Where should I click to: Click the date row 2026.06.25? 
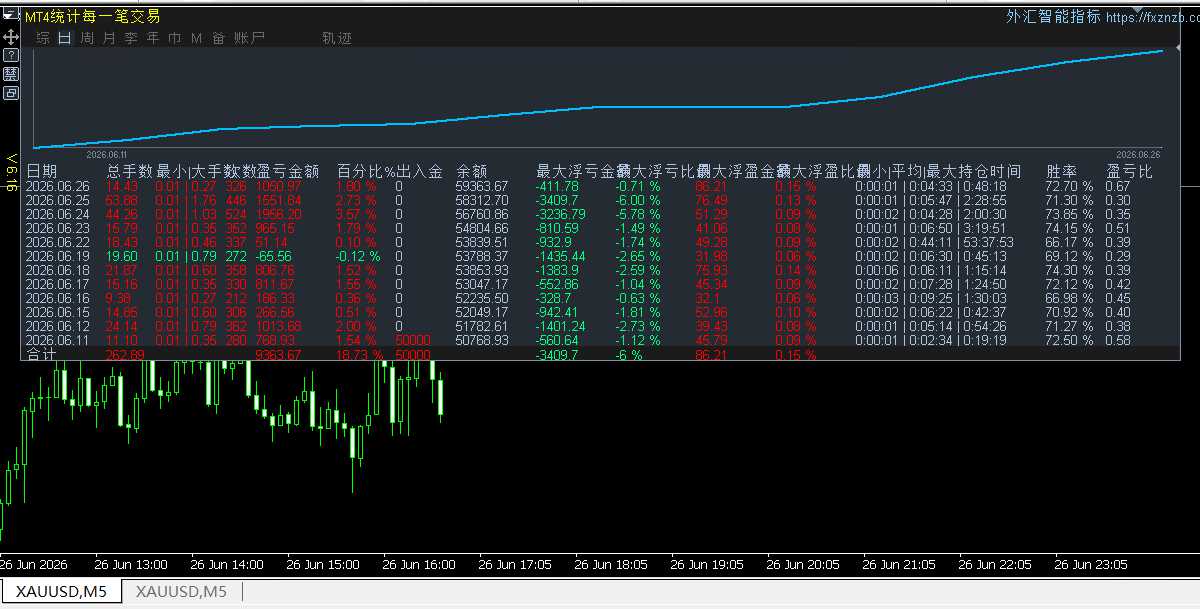click(x=57, y=201)
